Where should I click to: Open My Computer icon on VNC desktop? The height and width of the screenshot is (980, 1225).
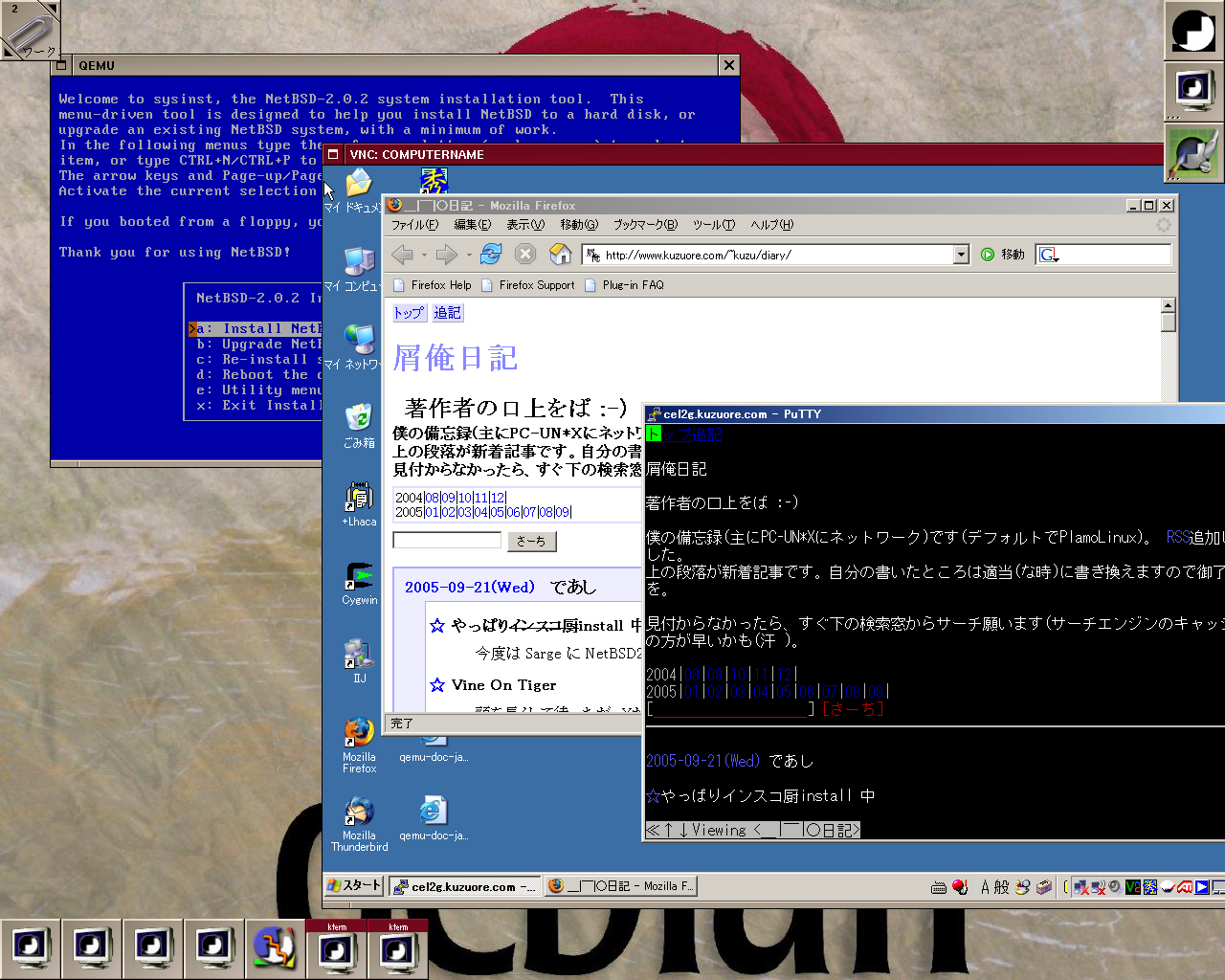point(359,268)
